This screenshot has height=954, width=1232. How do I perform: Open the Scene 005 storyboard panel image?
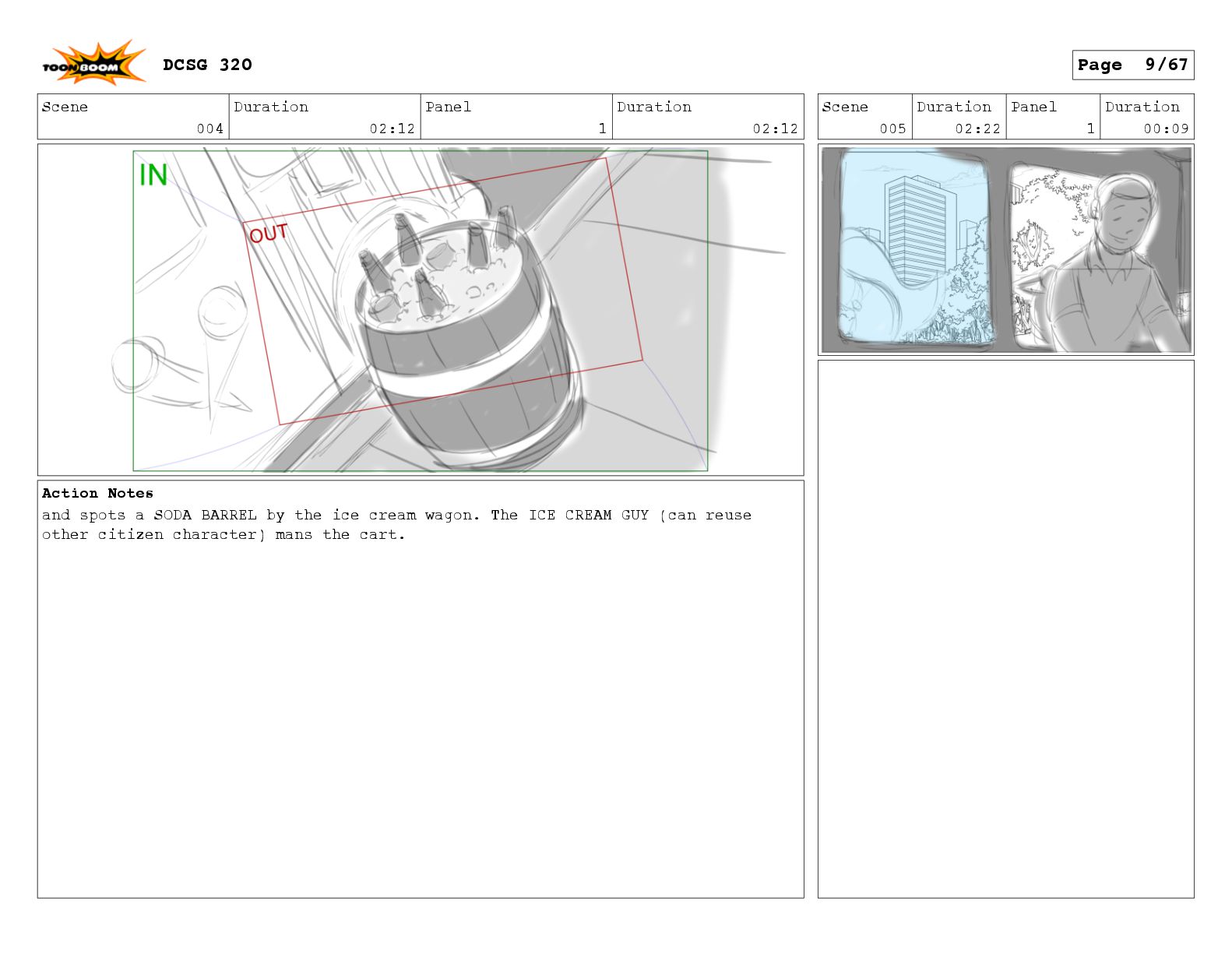tap(1005, 250)
